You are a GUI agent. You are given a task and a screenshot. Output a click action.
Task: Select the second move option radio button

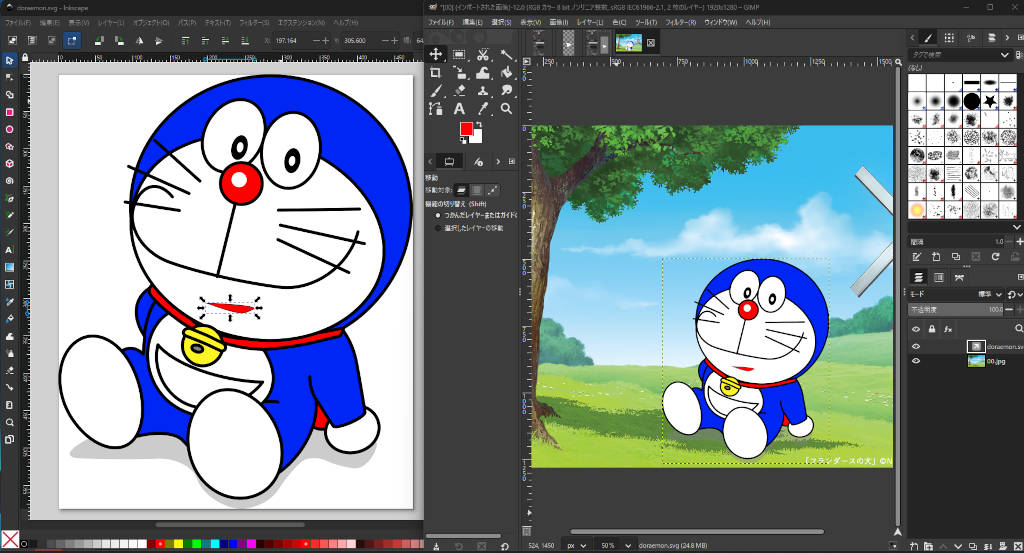click(437, 228)
